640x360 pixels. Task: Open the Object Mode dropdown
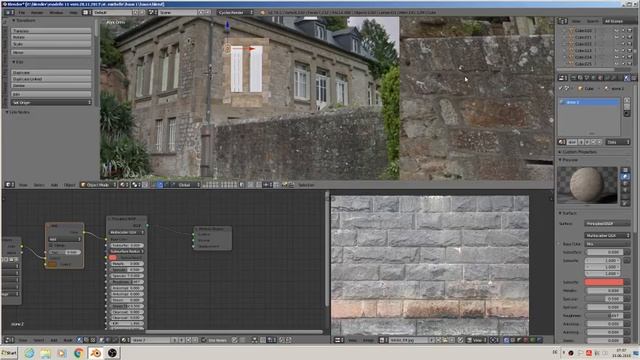[98, 185]
